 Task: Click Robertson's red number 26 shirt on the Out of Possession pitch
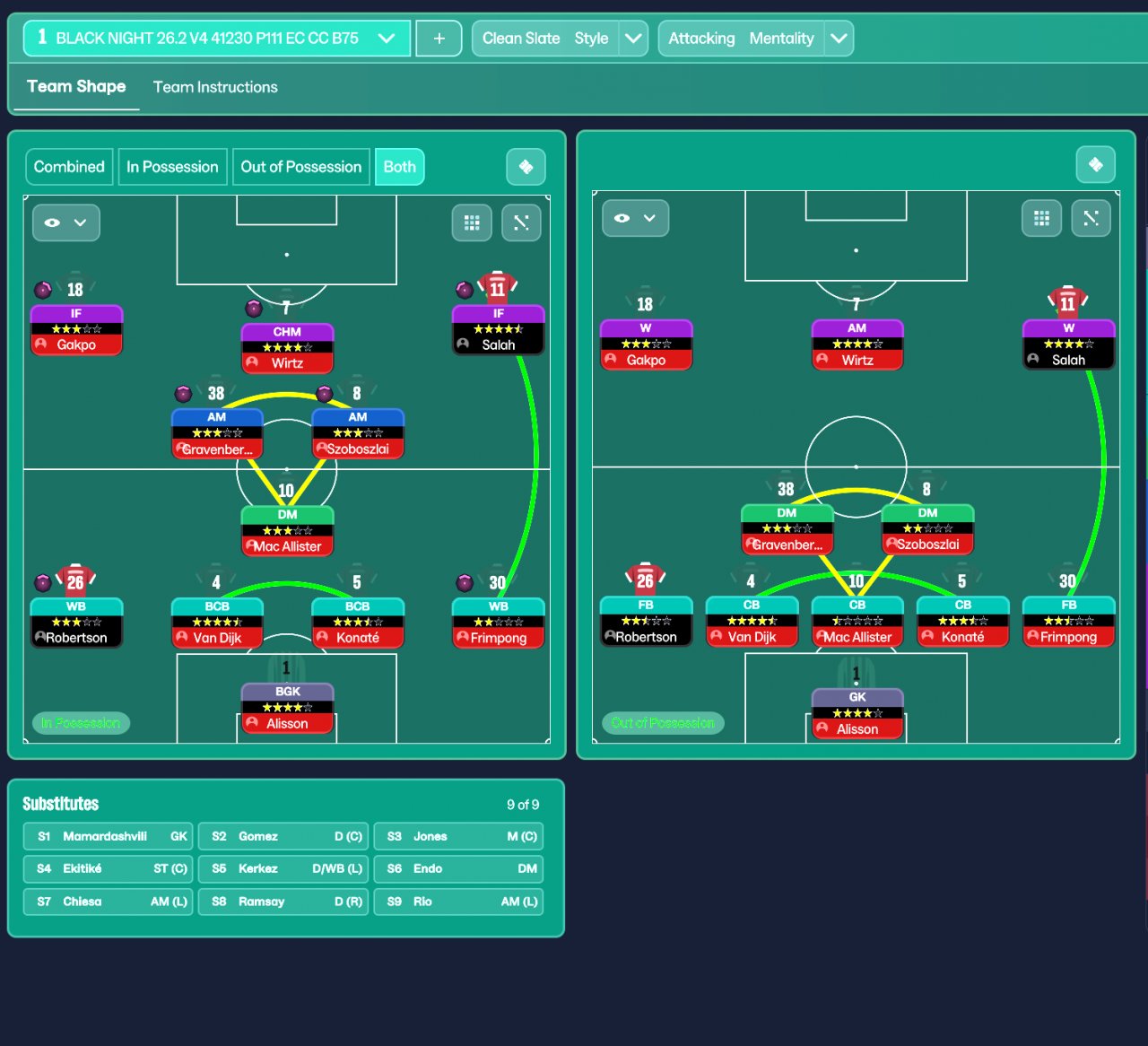645,579
